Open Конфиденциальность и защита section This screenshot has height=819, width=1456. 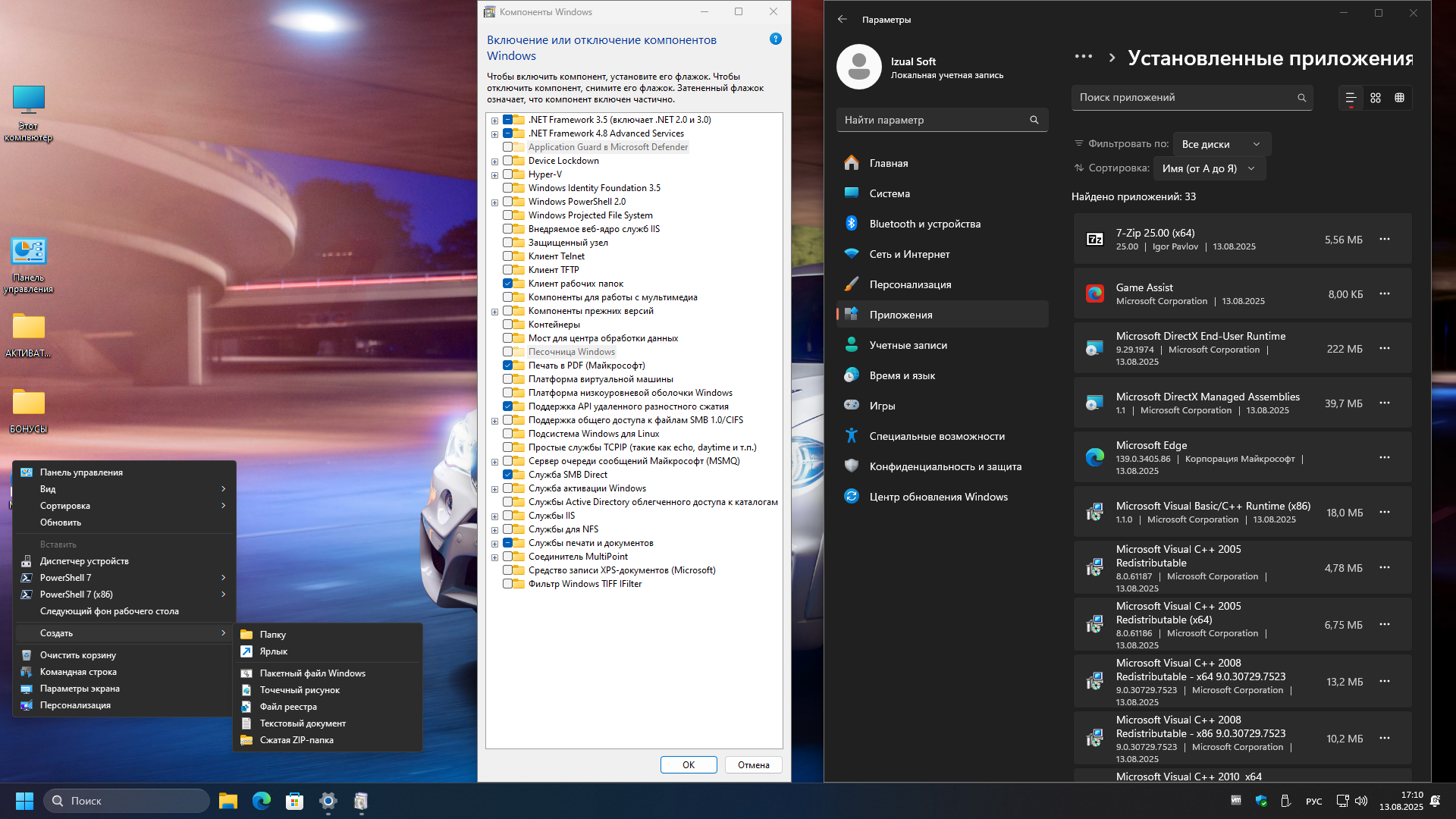point(942,466)
